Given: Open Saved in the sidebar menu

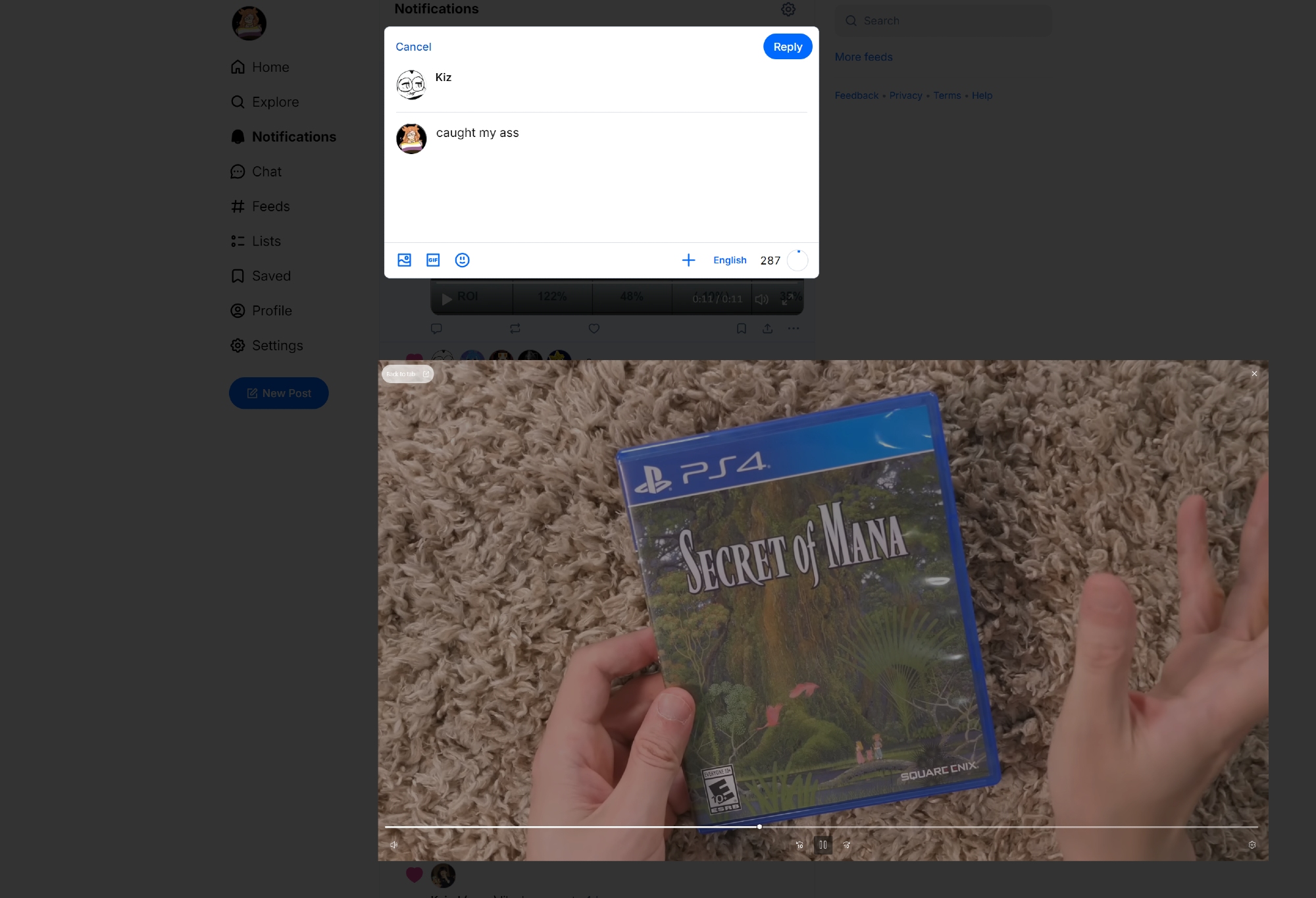Looking at the screenshot, I should [x=270, y=276].
